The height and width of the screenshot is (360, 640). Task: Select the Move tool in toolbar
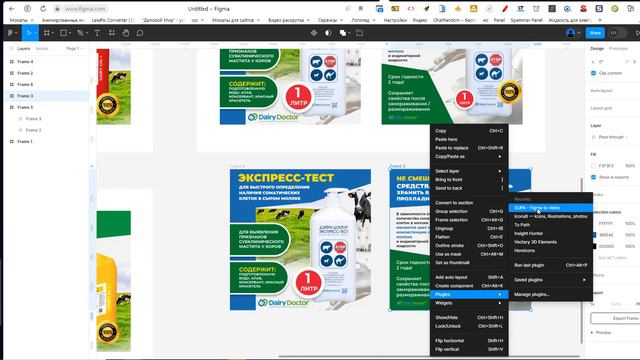click(x=29, y=33)
